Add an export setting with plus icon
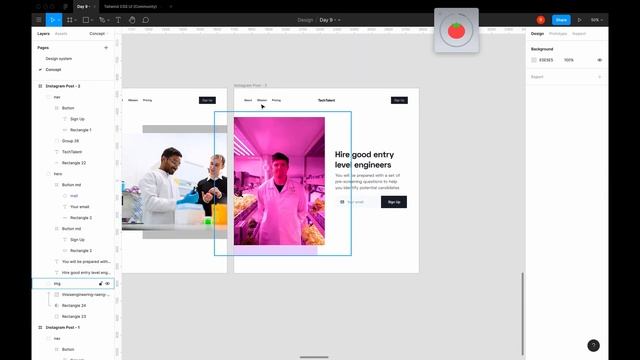Image resolution: width=640 pixels, height=360 pixels. tap(600, 77)
